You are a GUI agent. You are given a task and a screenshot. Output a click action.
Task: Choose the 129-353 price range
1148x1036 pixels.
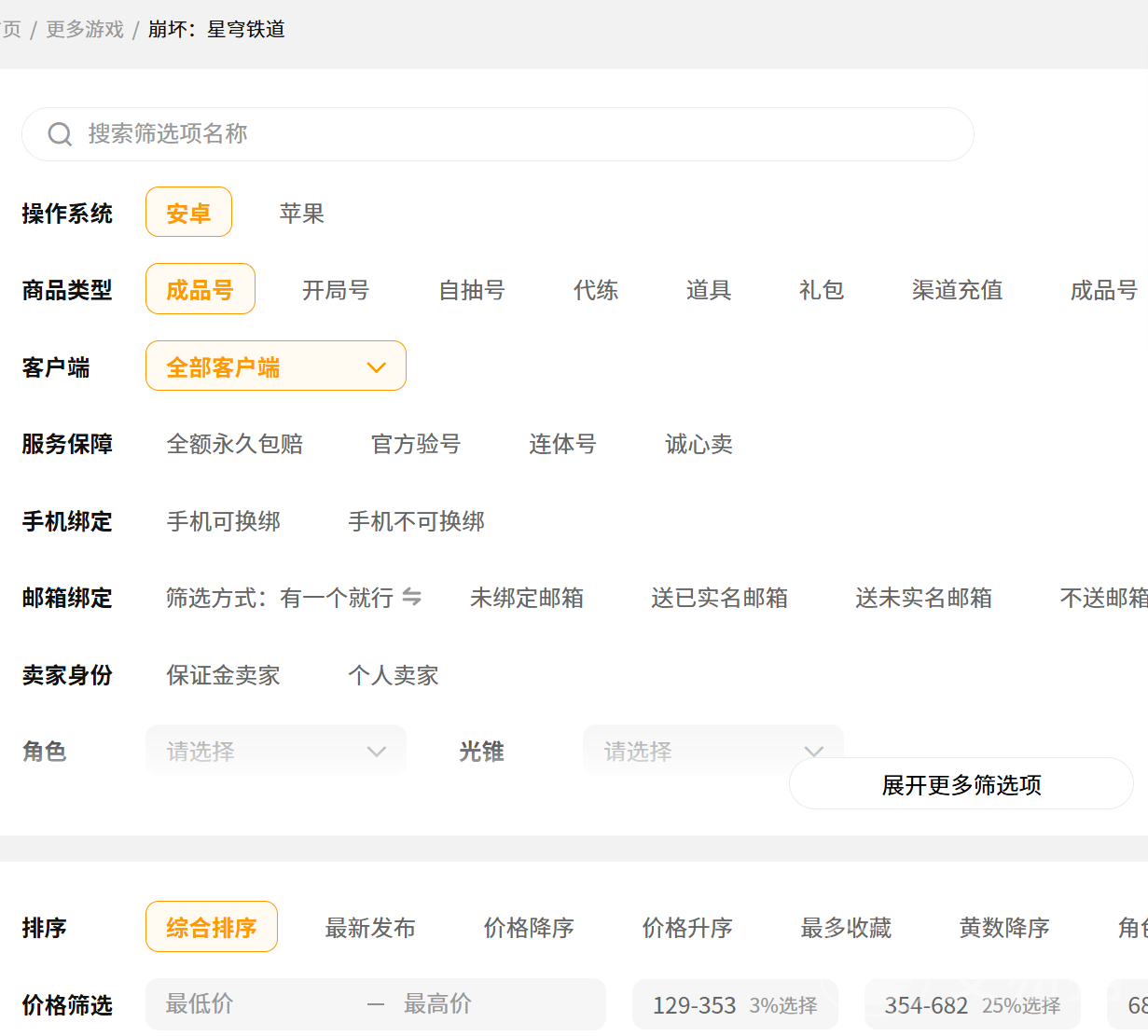coord(734,1005)
